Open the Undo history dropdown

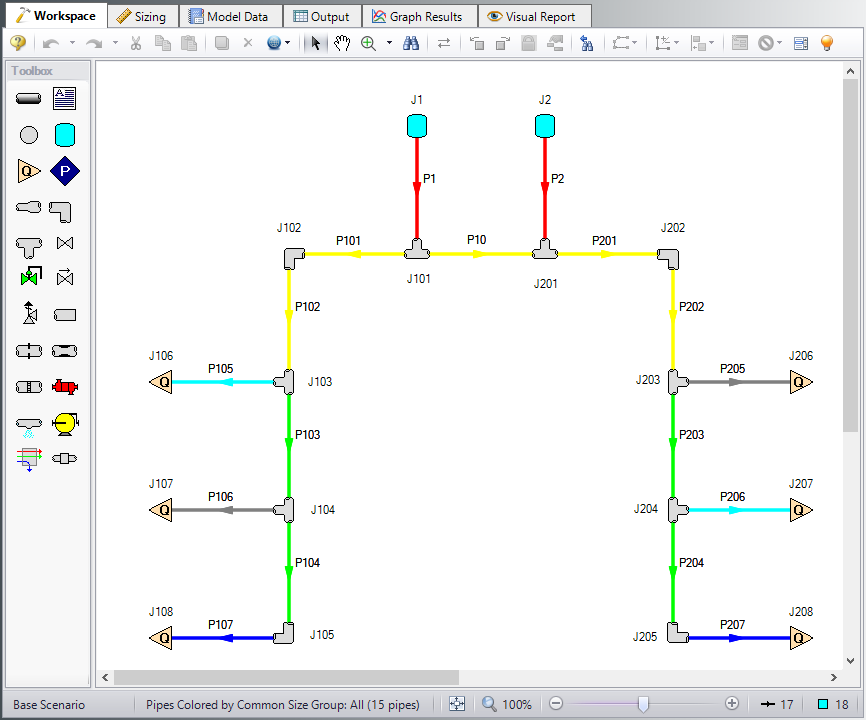pyautogui.click(x=73, y=43)
